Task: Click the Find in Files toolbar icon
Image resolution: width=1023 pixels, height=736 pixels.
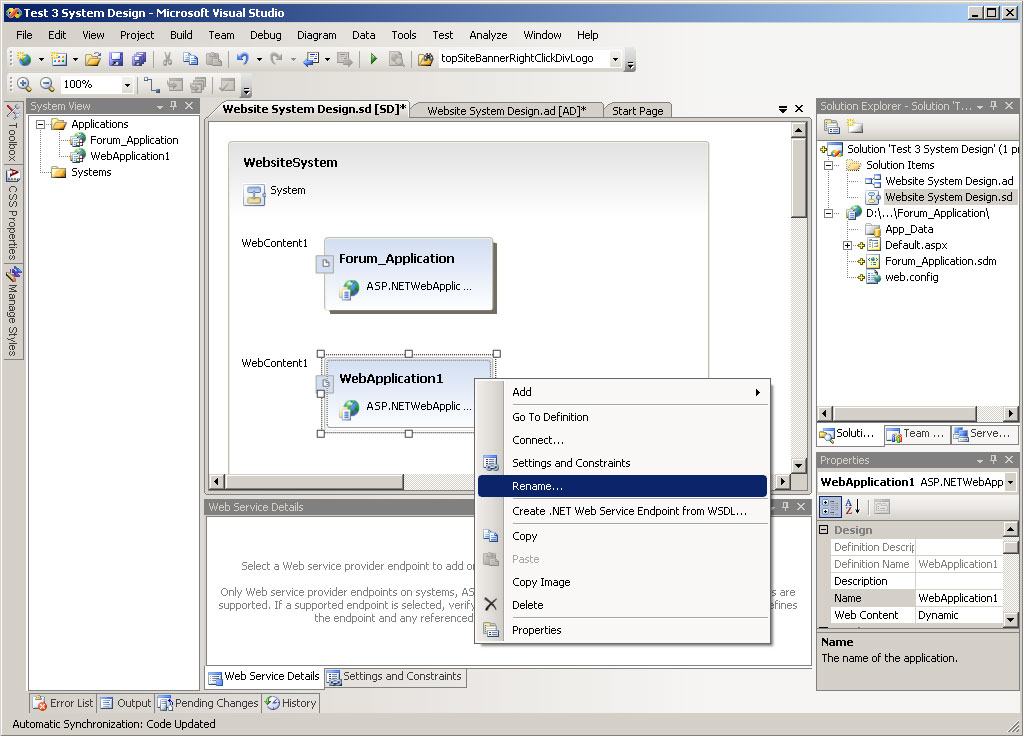Action: click(x=425, y=59)
